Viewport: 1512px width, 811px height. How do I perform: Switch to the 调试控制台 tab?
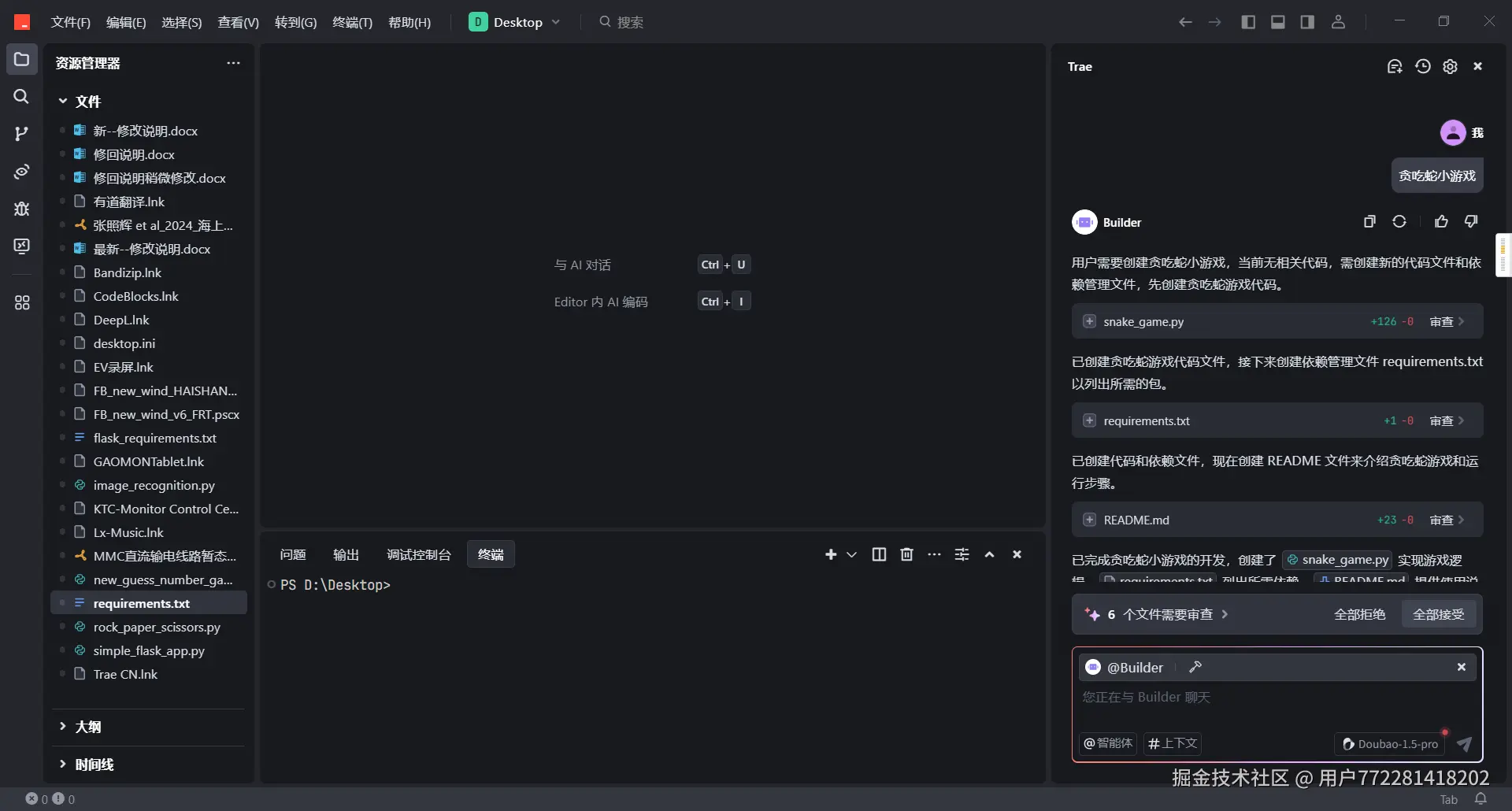[x=418, y=555]
